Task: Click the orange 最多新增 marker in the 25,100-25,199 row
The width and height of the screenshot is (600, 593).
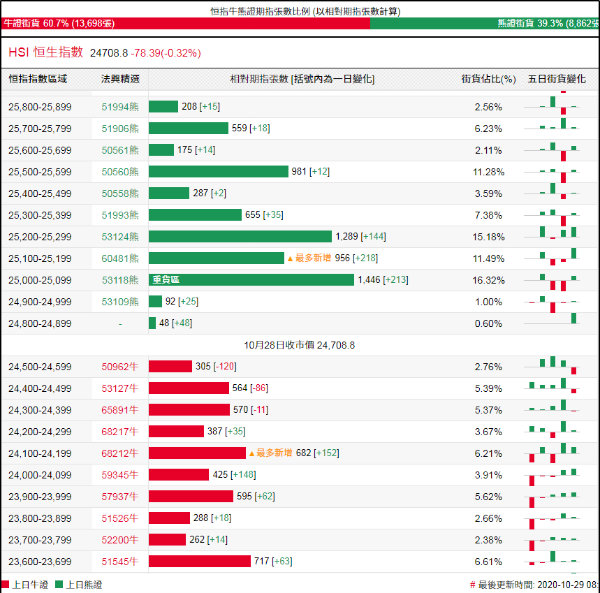Action: pos(309,258)
